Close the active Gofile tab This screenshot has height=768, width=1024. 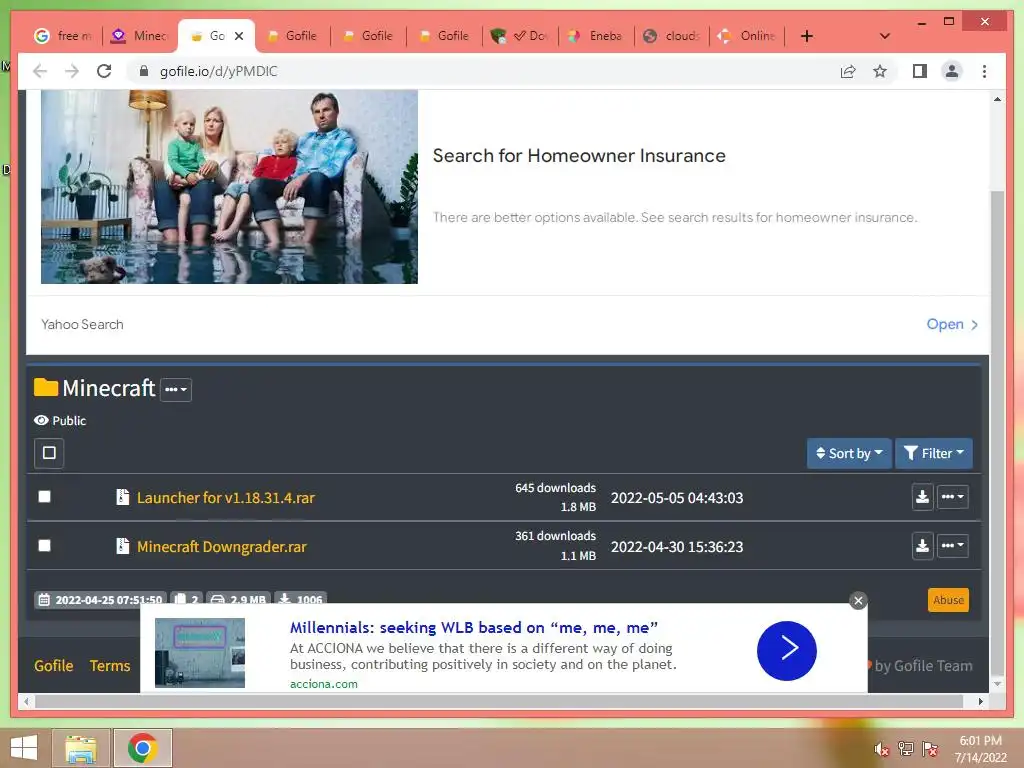pos(239,36)
